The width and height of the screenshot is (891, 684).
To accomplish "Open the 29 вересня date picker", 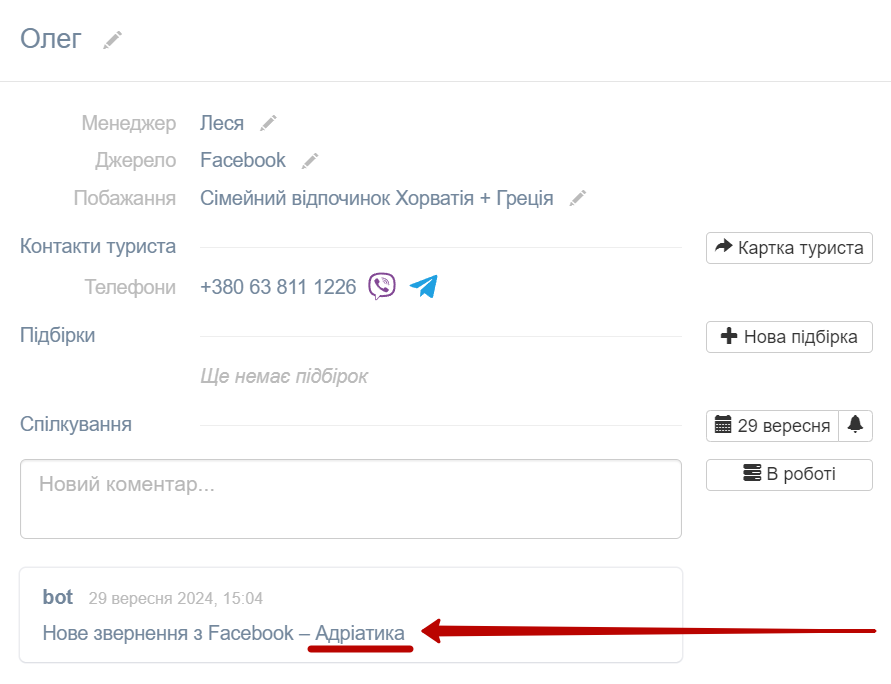I will (x=772, y=426).
